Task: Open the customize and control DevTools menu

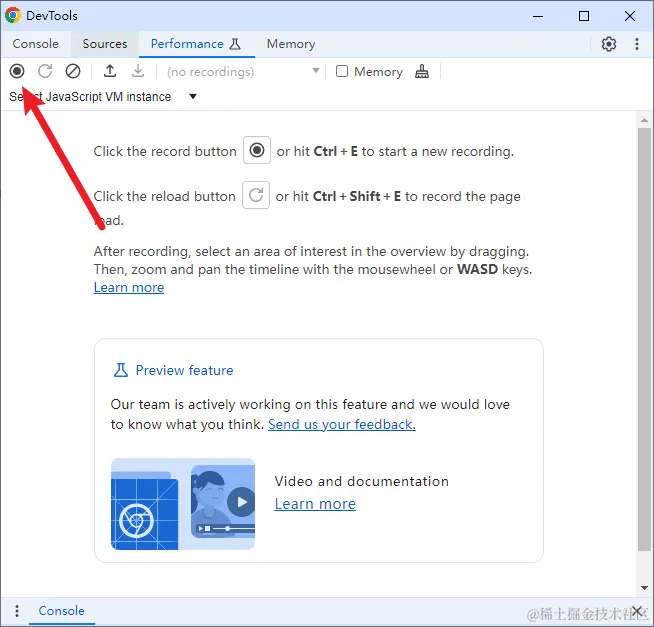Action: coord(636,44)
